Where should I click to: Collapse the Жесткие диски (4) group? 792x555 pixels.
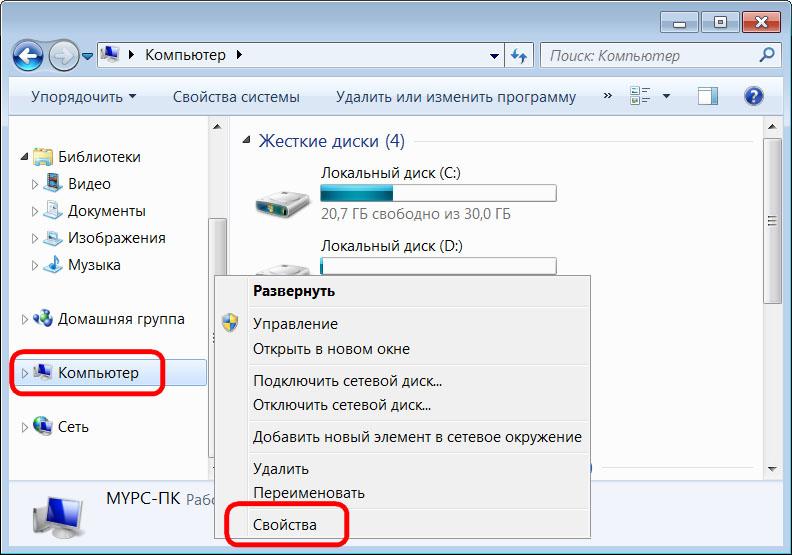tap(246, 140)
